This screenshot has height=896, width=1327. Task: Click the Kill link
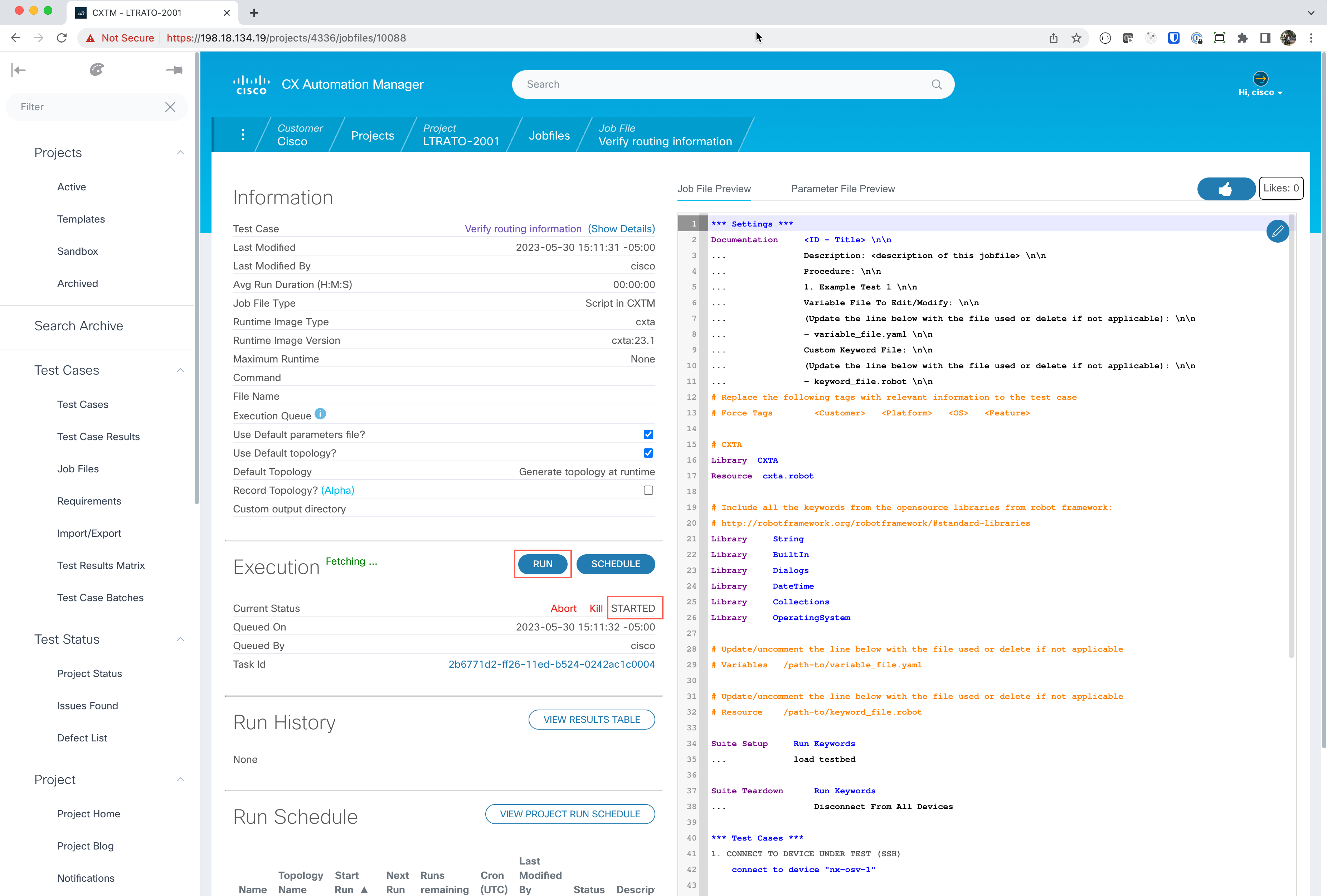[596, 608]
